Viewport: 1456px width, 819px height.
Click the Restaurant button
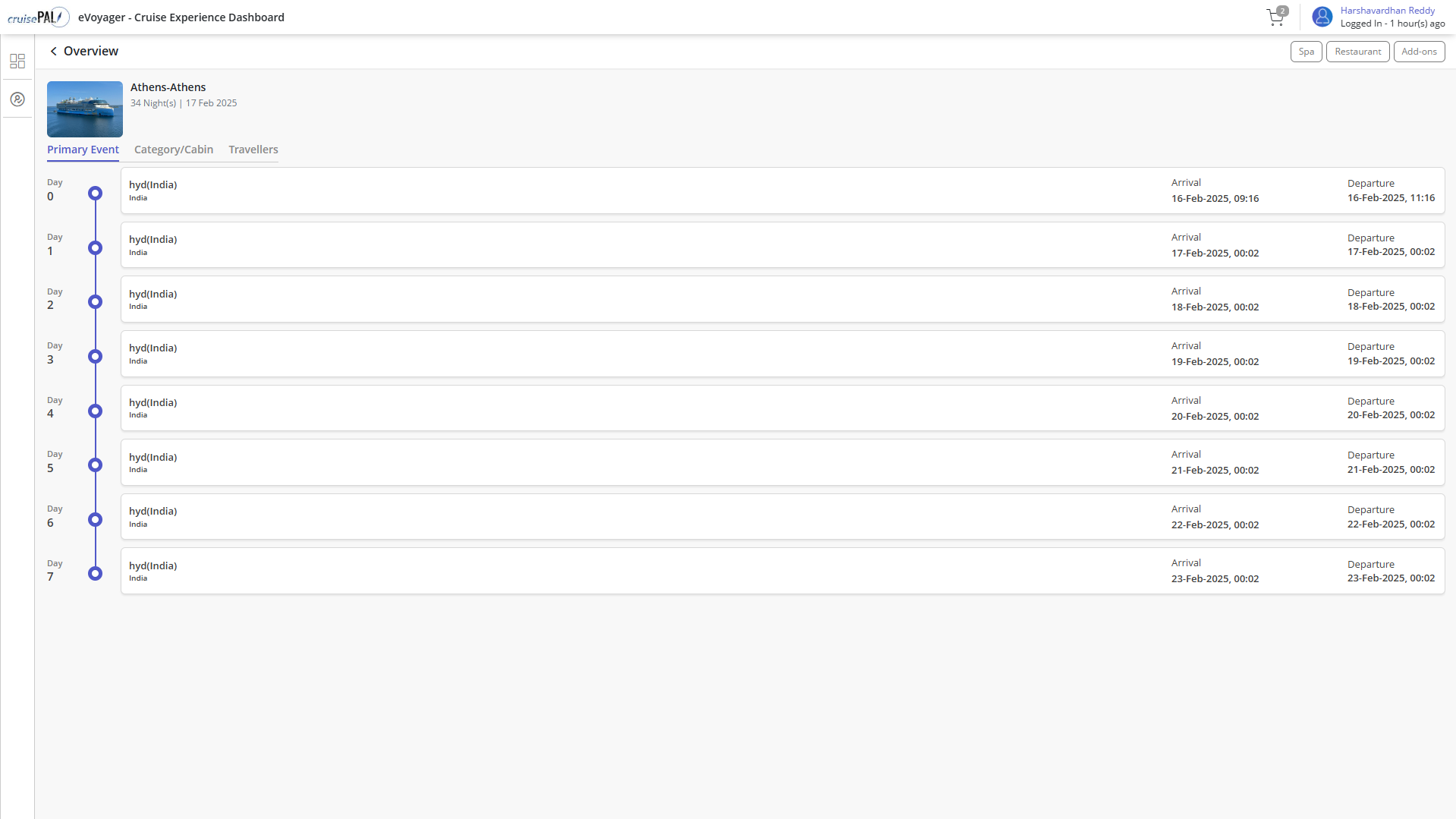(x=1357, y=52)
